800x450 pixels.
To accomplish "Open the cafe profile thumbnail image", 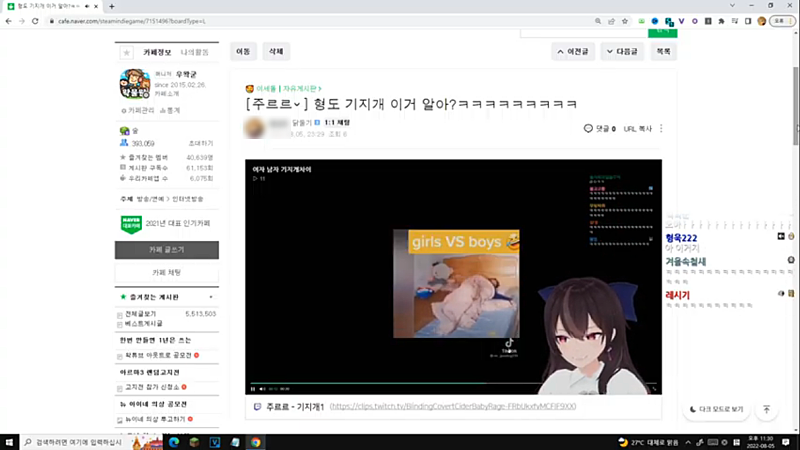I will (x=135, y=84).
